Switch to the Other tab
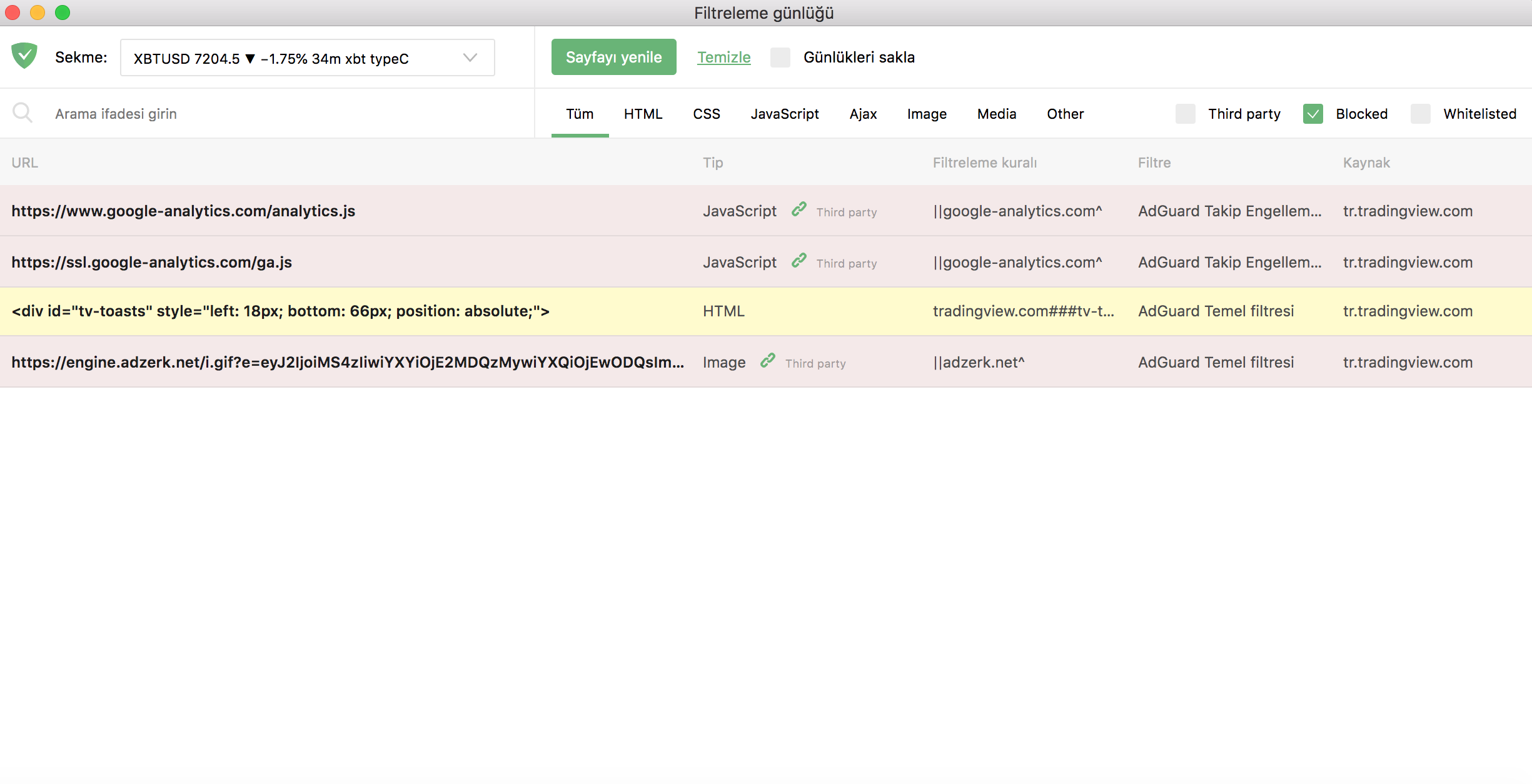This screenshot has width=1532, height=784. click(1066, 114)
